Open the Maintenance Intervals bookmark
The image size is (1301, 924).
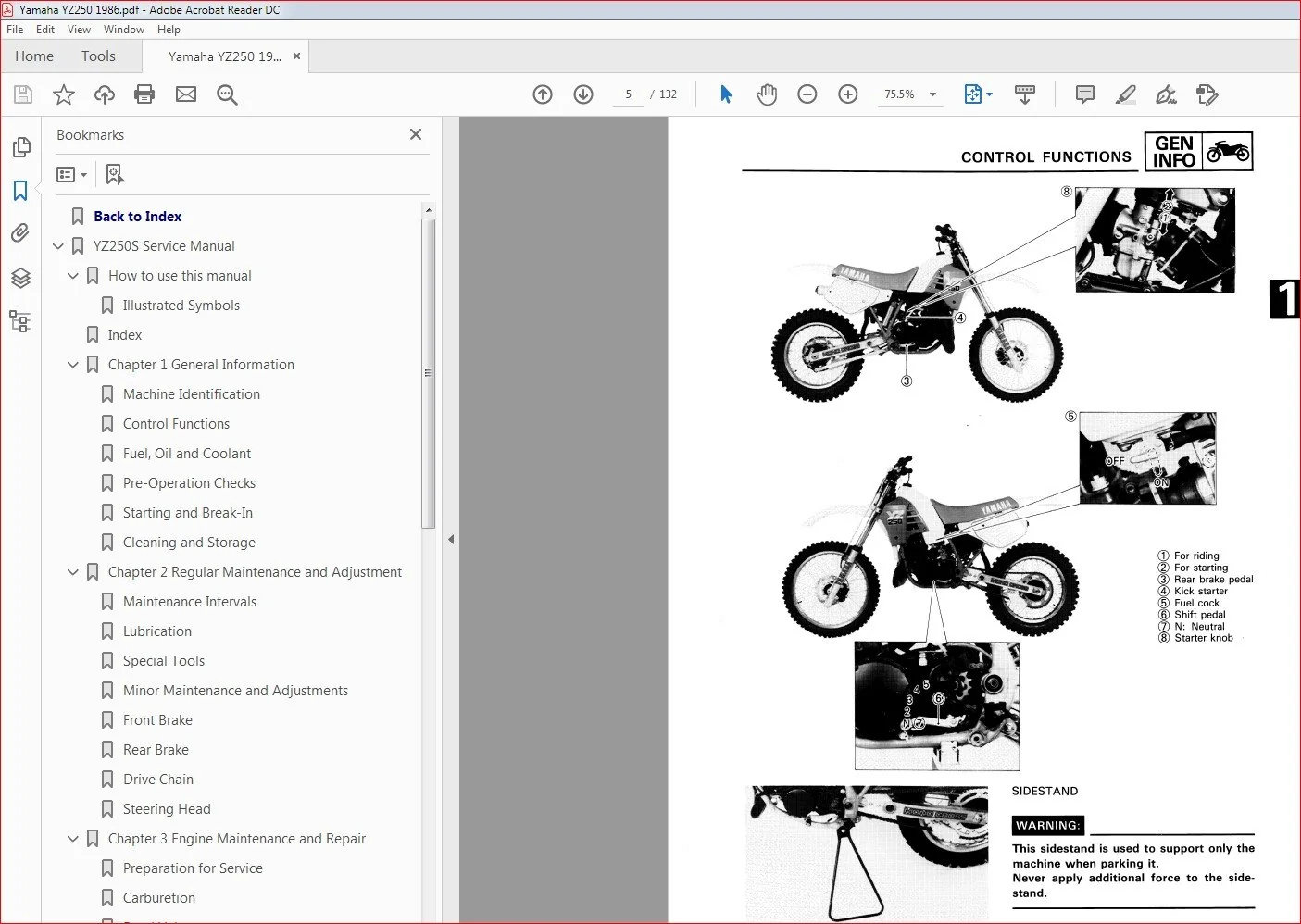(190, 602)
